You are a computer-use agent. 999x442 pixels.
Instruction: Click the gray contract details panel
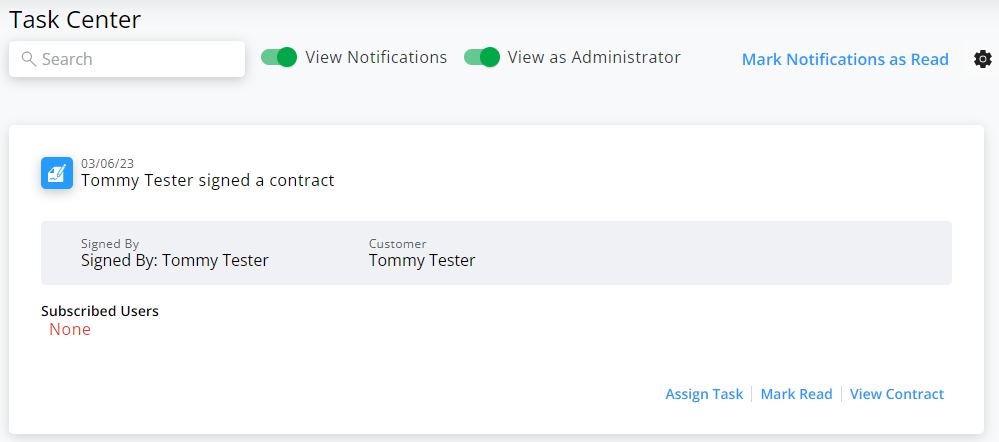click(700, 253)
